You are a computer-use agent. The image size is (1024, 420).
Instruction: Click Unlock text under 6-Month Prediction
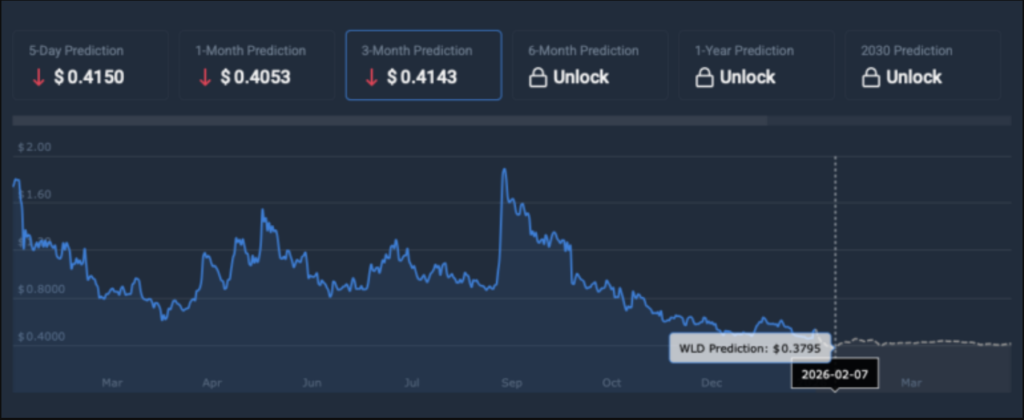point(579,77)
